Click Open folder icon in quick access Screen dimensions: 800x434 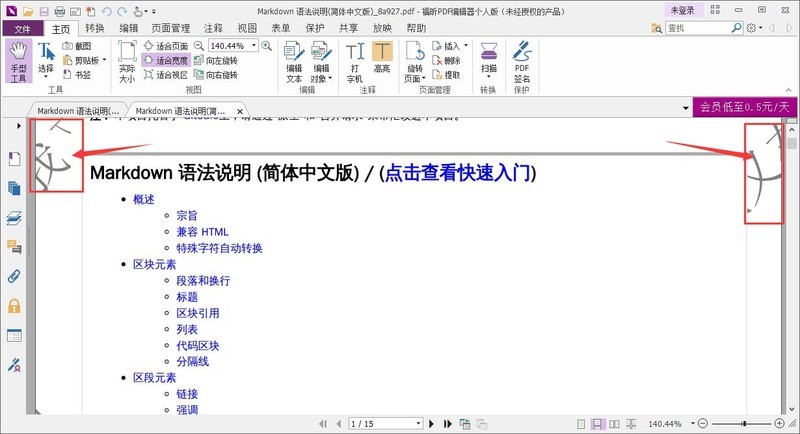[28, 11]
